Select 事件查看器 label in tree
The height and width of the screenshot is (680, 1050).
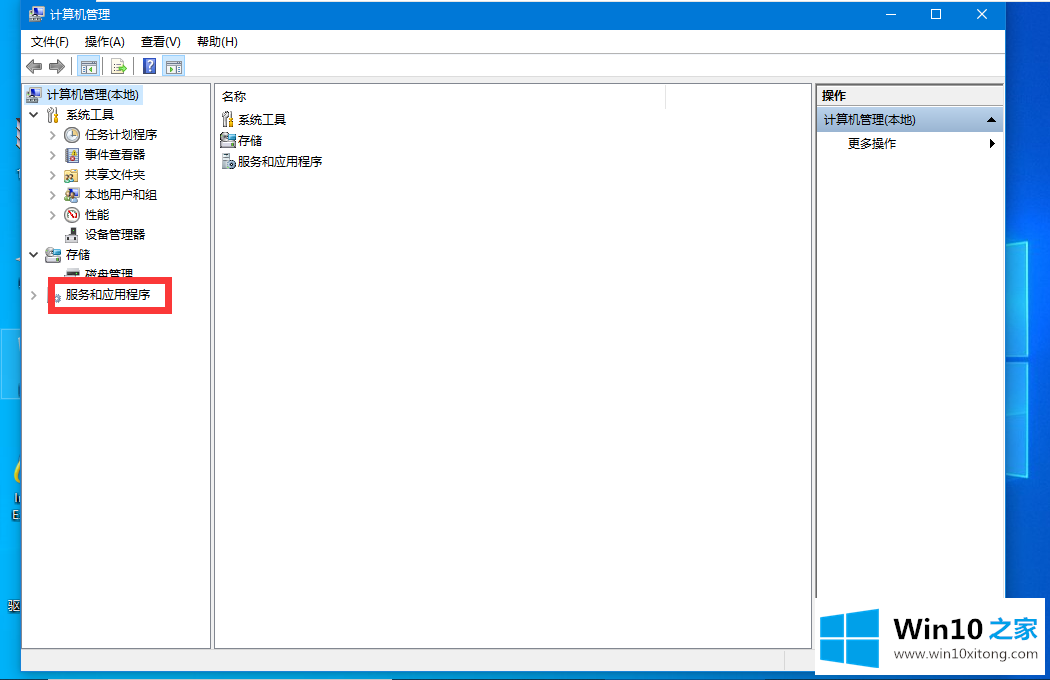coord(115,155)
